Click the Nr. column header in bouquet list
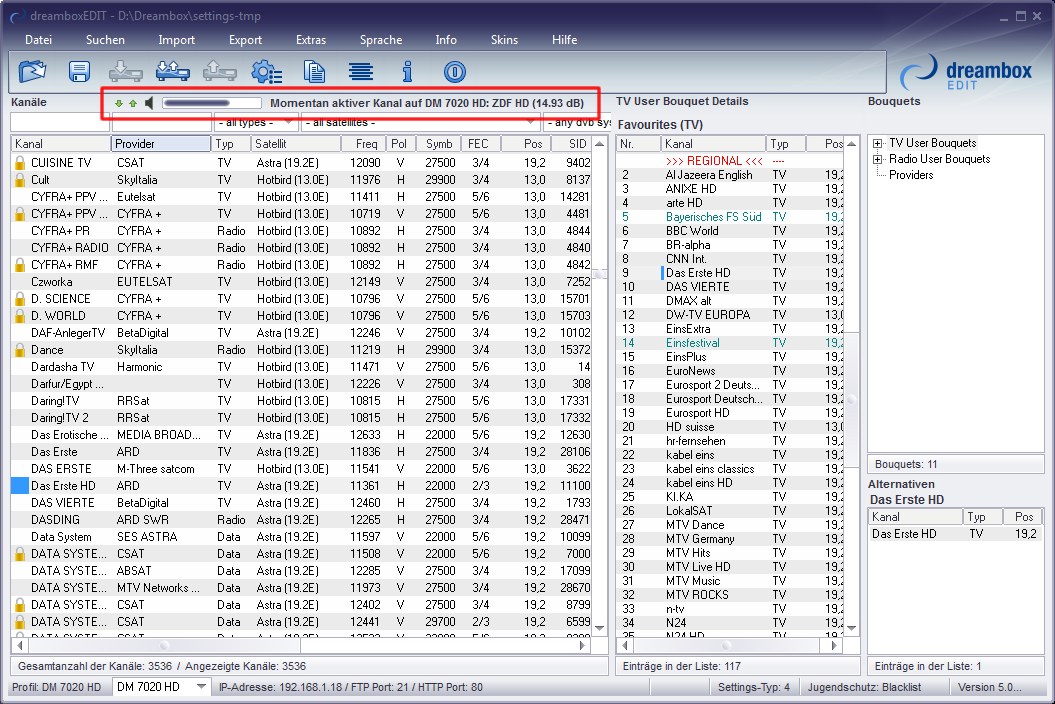The height and width of the screenshot is (704, 1055). pos(638,143)
